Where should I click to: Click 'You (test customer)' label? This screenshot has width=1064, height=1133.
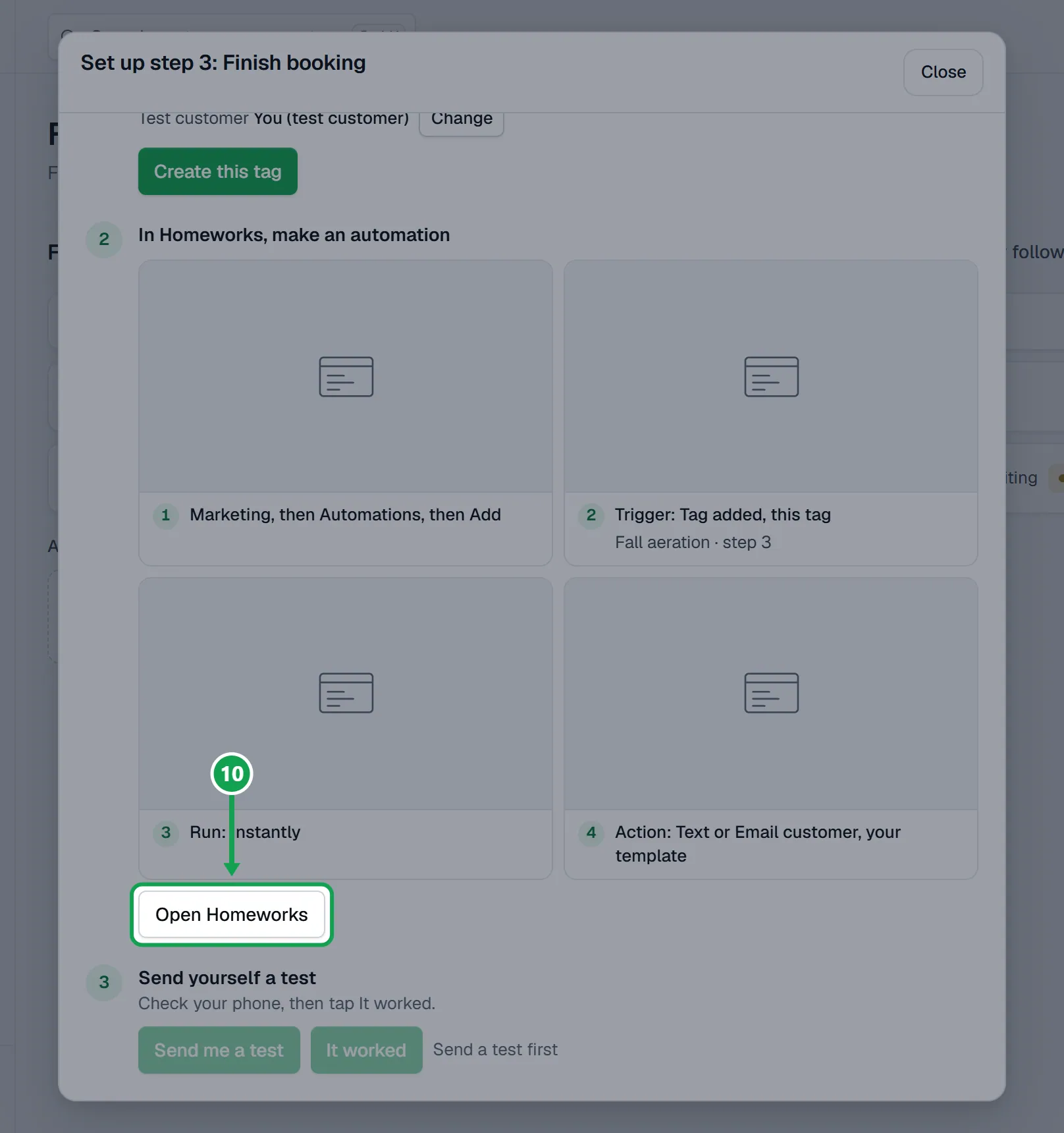coord(331,119)
